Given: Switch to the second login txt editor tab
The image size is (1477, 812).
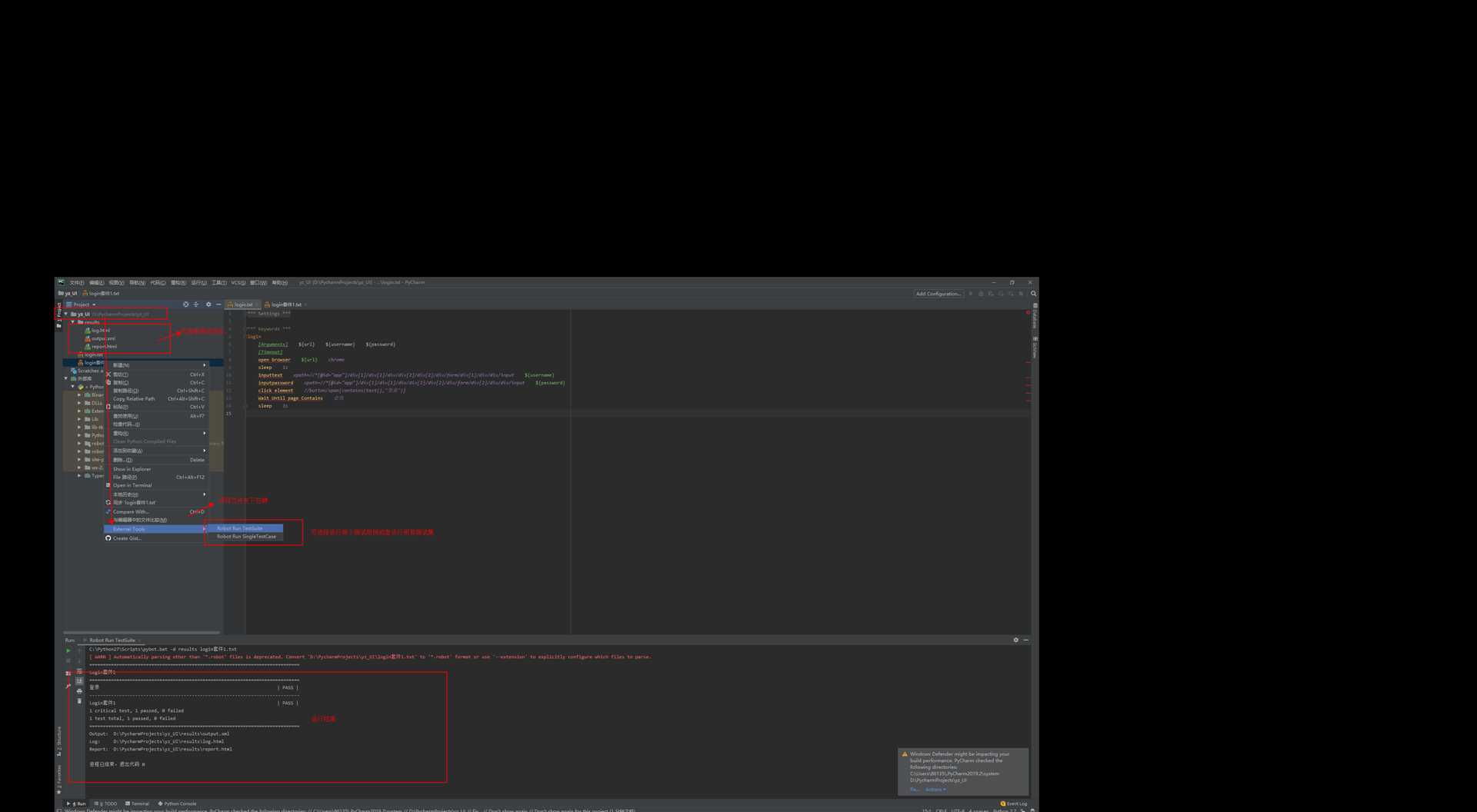Looking at the screenshot, I should tap(285, 304).
